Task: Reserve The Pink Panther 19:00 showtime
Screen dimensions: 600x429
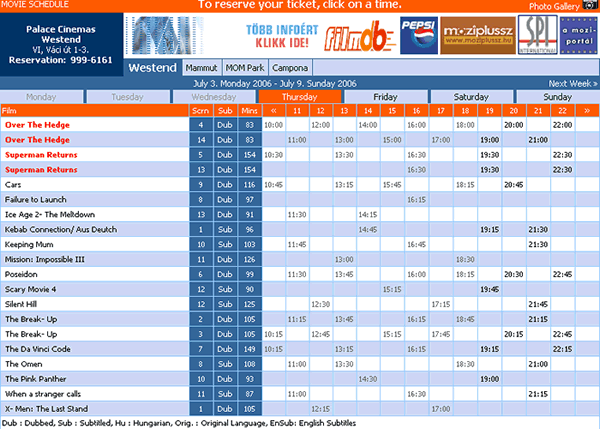Action: coord(489,378)
